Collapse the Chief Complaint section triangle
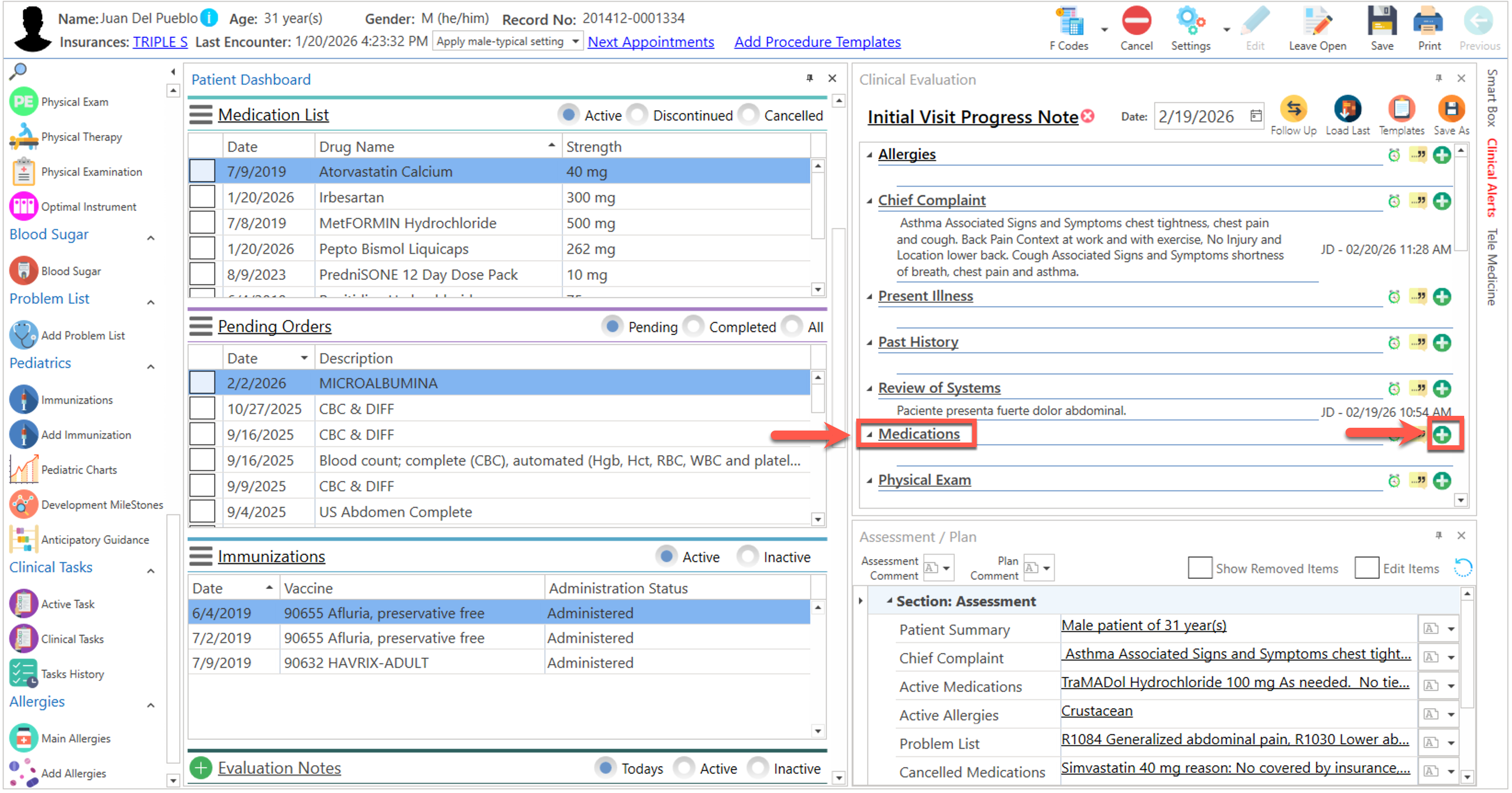Viewport: 1512px width, 793px height. pyautogui.click(x=870, y=201)
